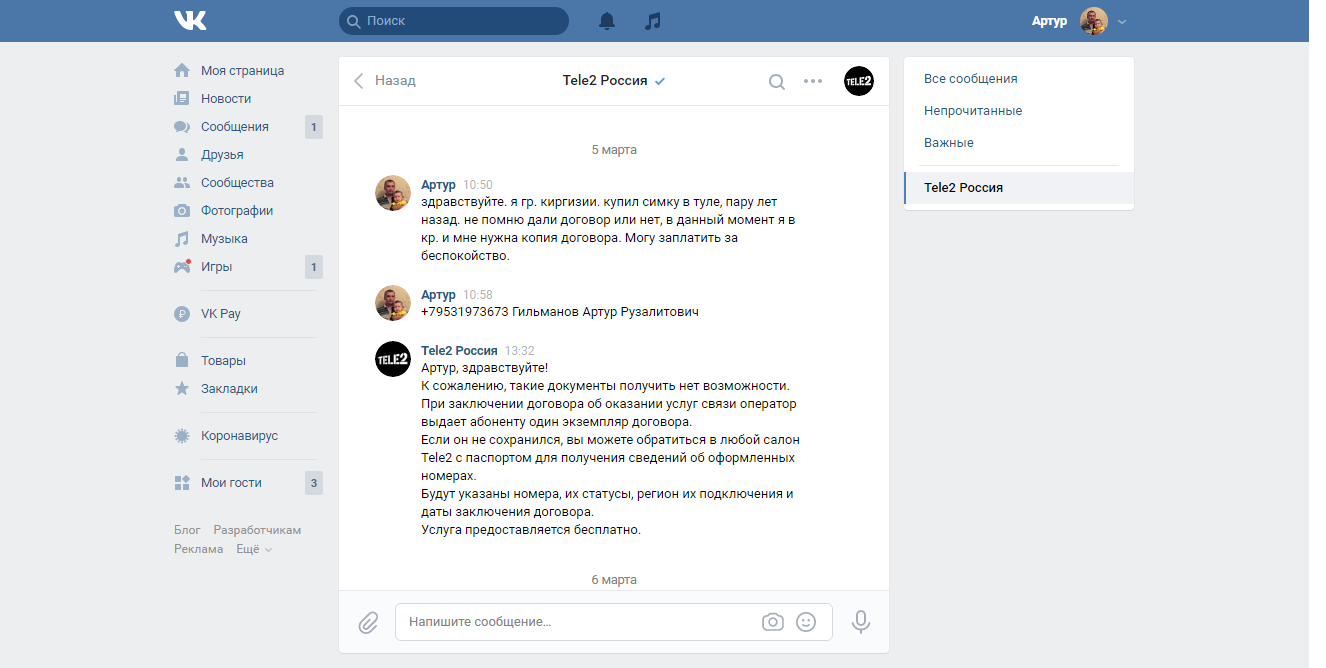Viewport: 1326px width, 668px height.
Task: Attach a photo via camera icon
Action: [x=773, y=622]
